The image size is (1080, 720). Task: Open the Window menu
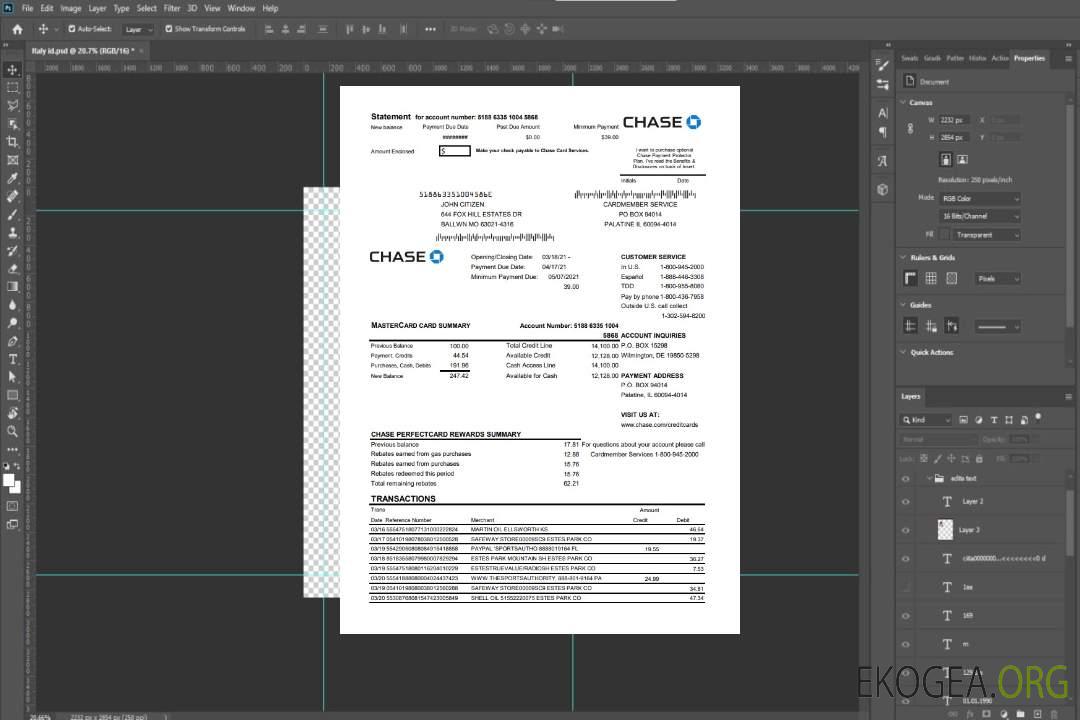[241, 8]
